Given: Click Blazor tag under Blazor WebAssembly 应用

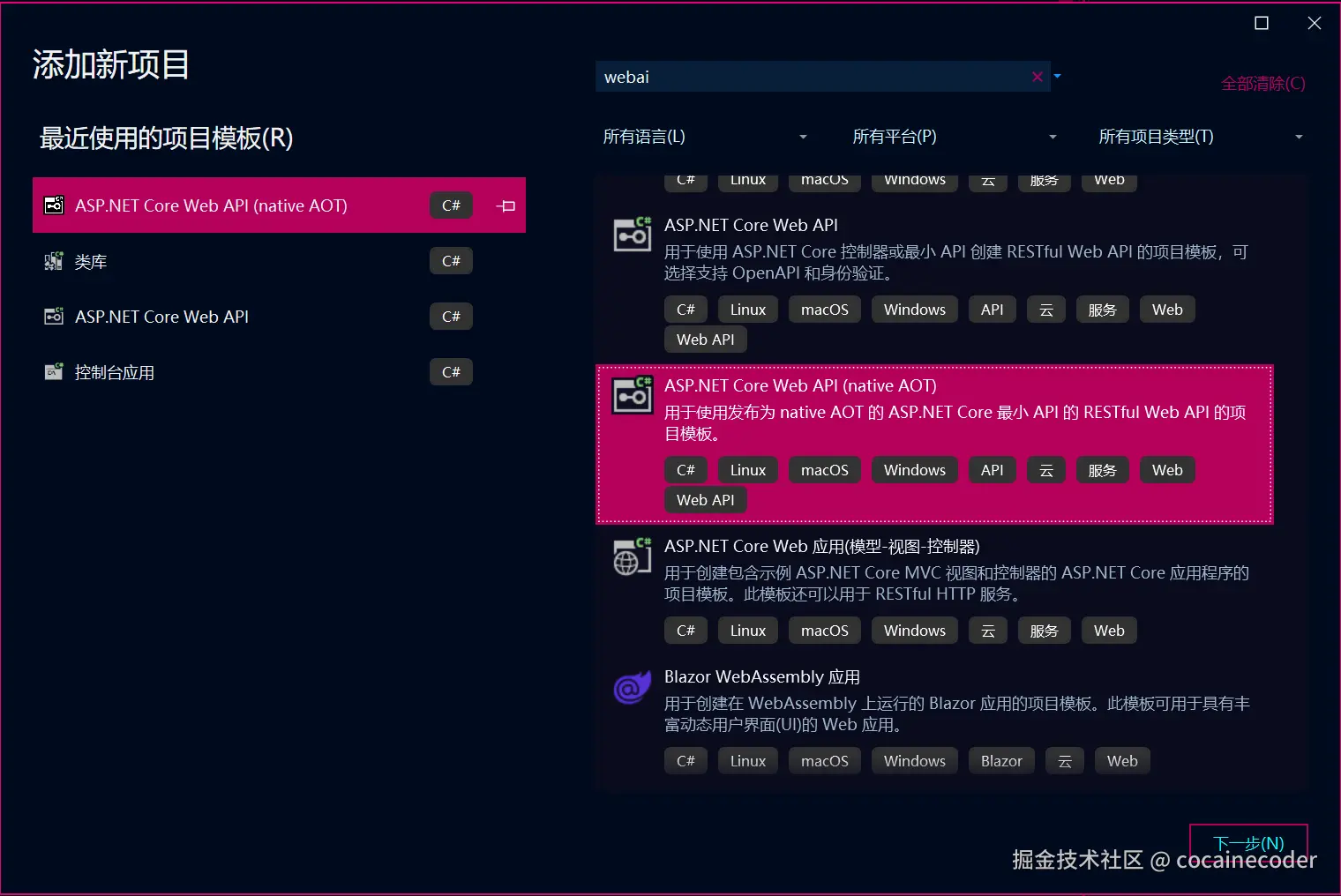Looking at the screenshot, I should pos(1001,761).
